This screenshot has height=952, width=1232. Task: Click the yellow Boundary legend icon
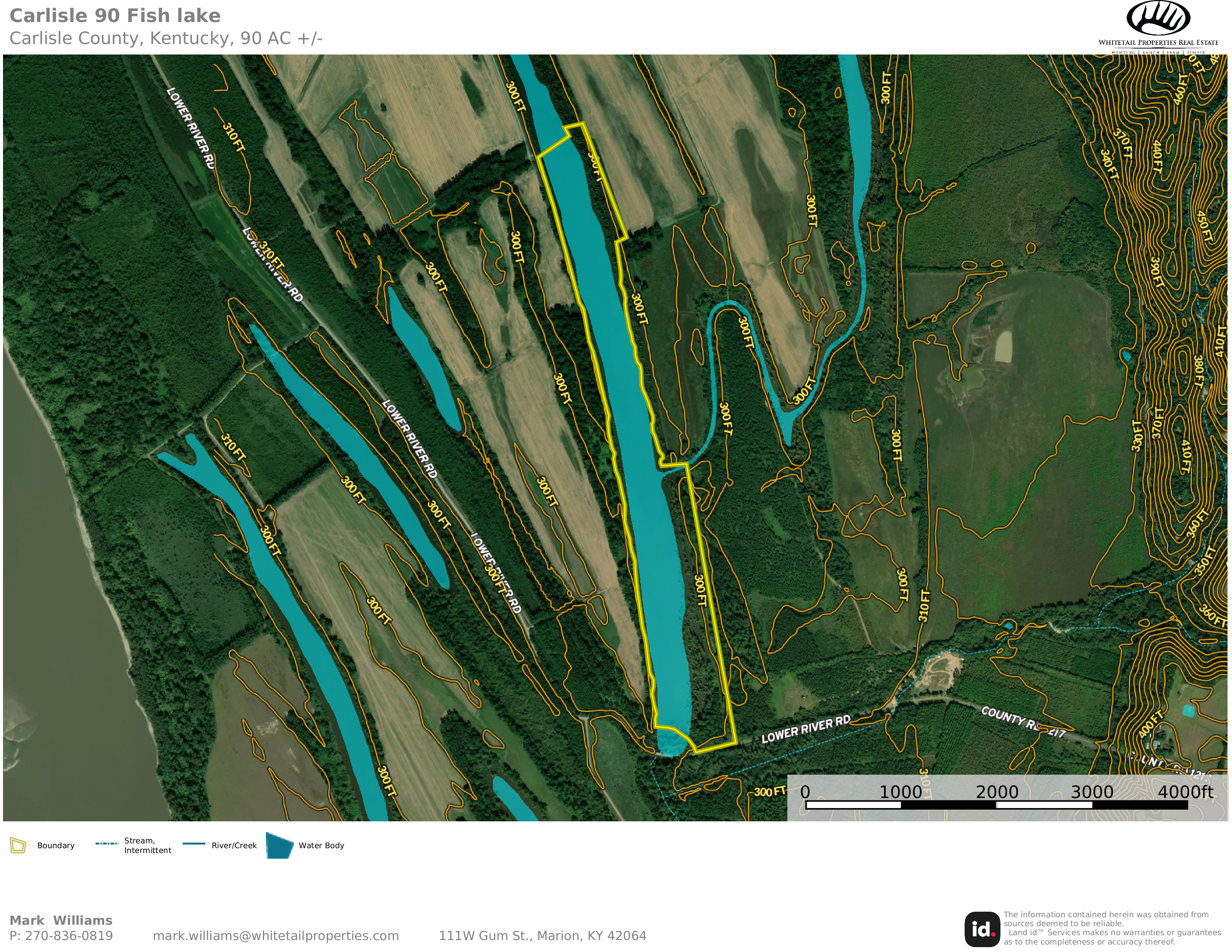coord(18,845)
